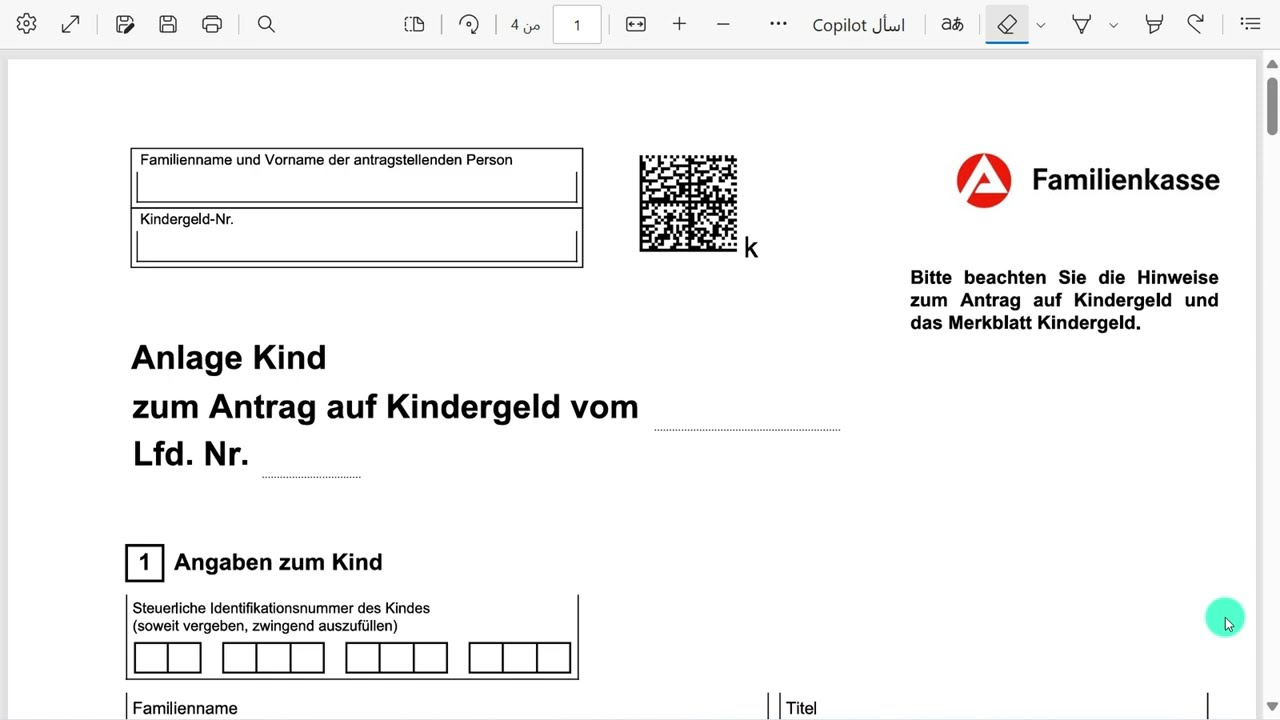Click the page number input field
The height and width of the screenshot is (720, 1280).
(x=577, y=25)
